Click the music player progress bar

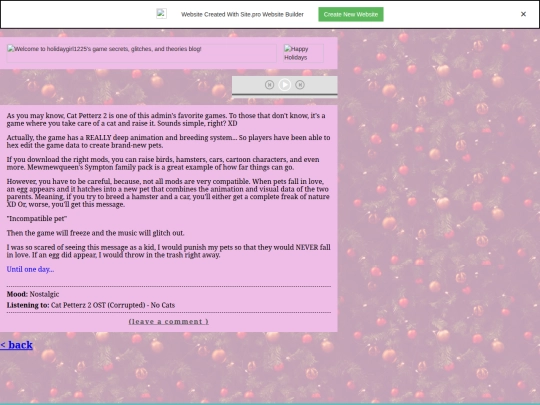284,95
